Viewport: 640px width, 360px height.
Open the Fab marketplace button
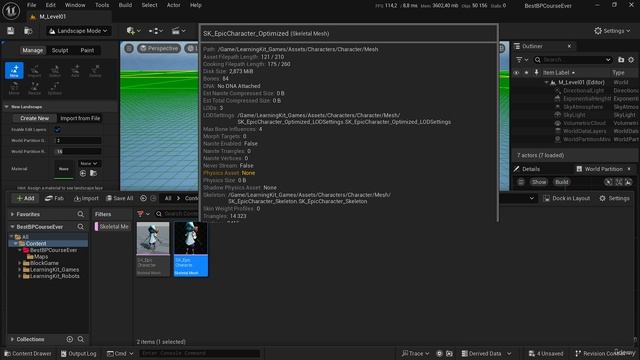(x=54, y=198)
